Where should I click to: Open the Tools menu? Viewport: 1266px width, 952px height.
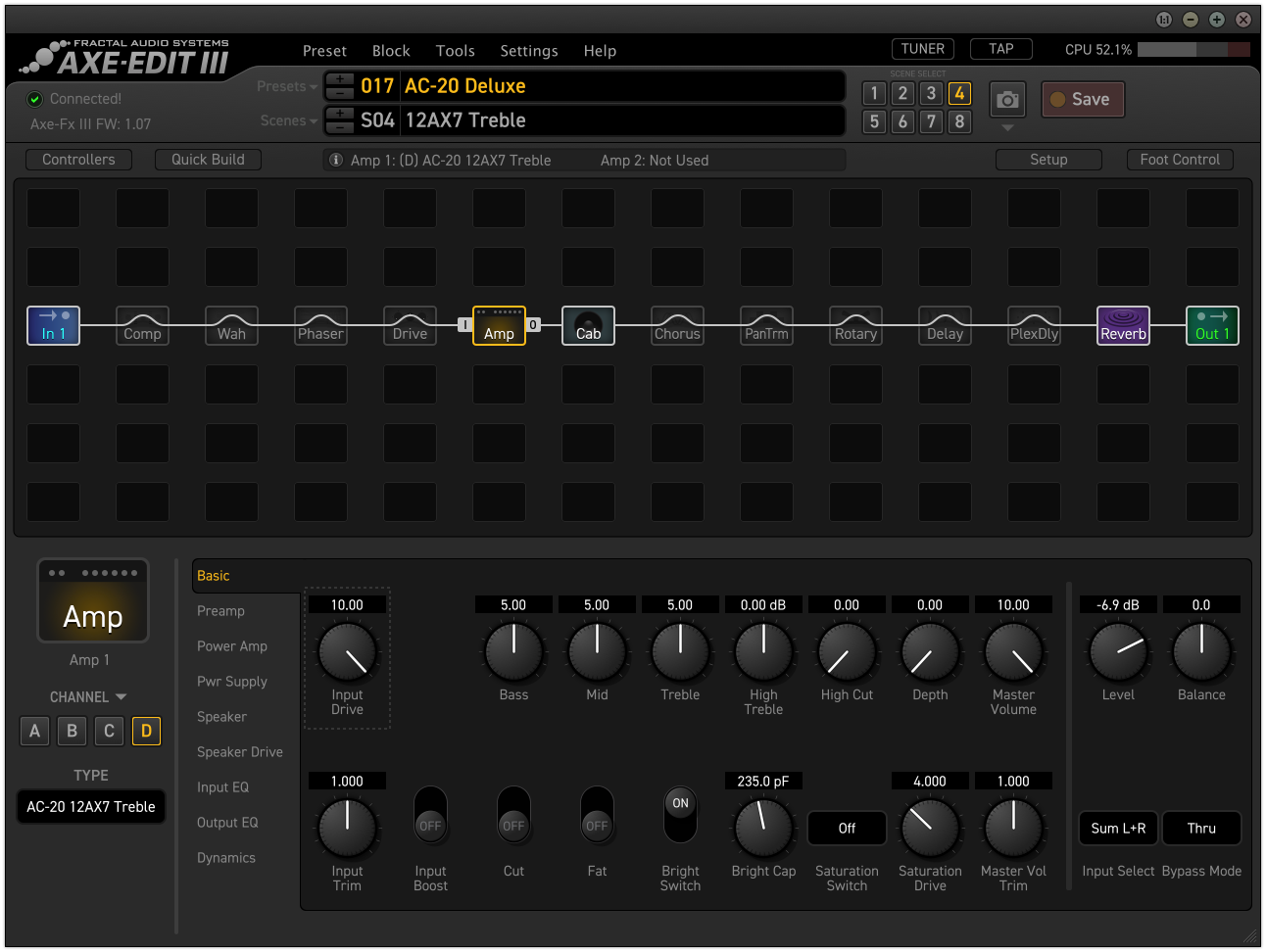click(455, 51)
